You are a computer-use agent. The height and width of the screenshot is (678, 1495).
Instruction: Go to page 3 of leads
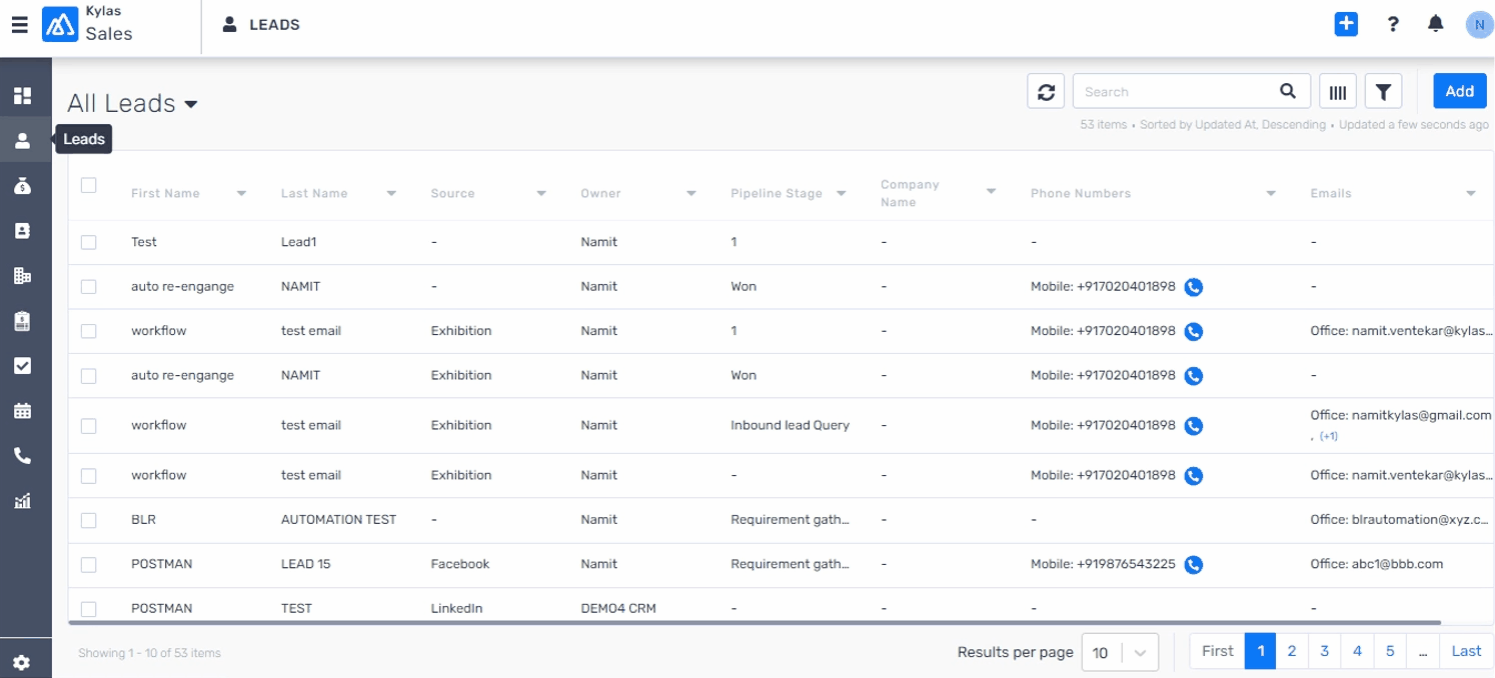(1324, 651)
